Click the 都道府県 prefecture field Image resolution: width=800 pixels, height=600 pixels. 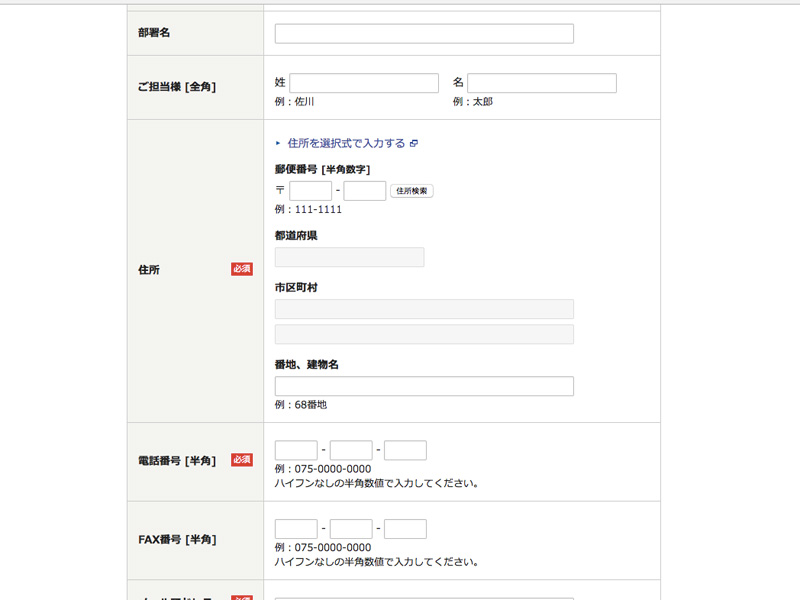348,257
